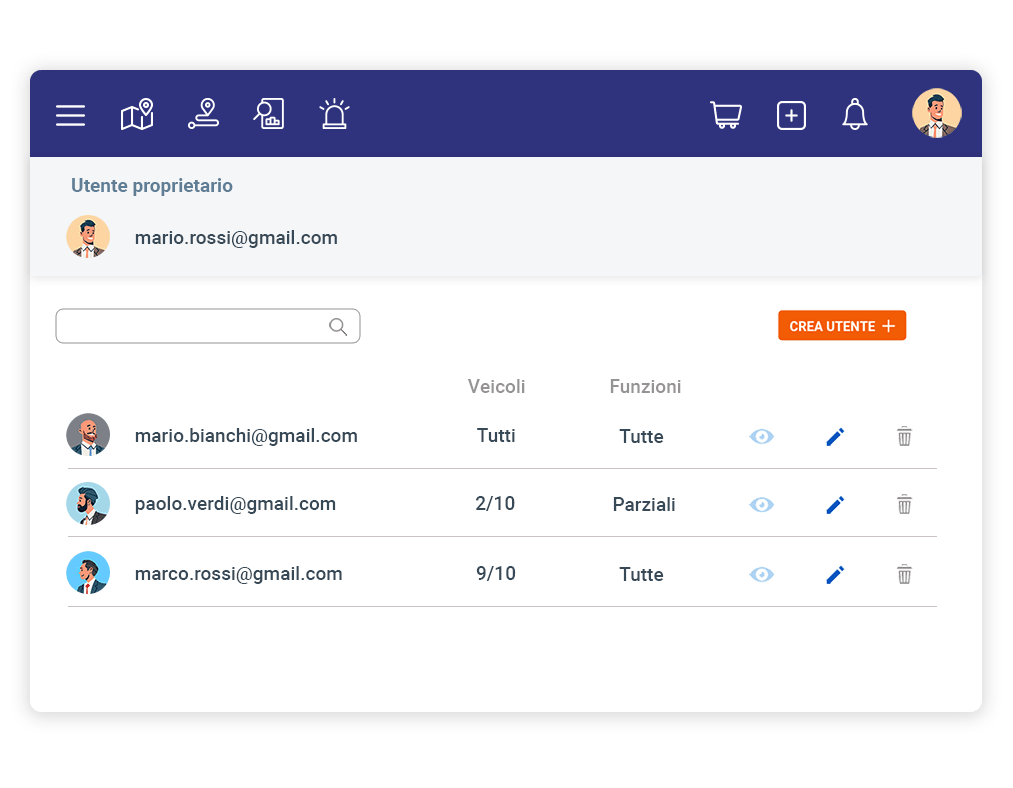Delete user marco.rossi@gmail.com
The height and width of the screenshot is (788, 1013).
904,574
